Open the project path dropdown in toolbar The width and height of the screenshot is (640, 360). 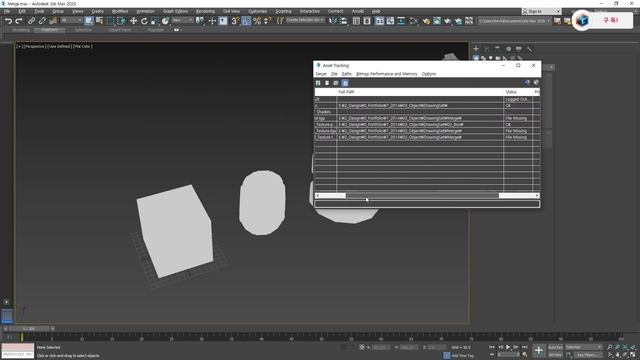coord(514,21)
